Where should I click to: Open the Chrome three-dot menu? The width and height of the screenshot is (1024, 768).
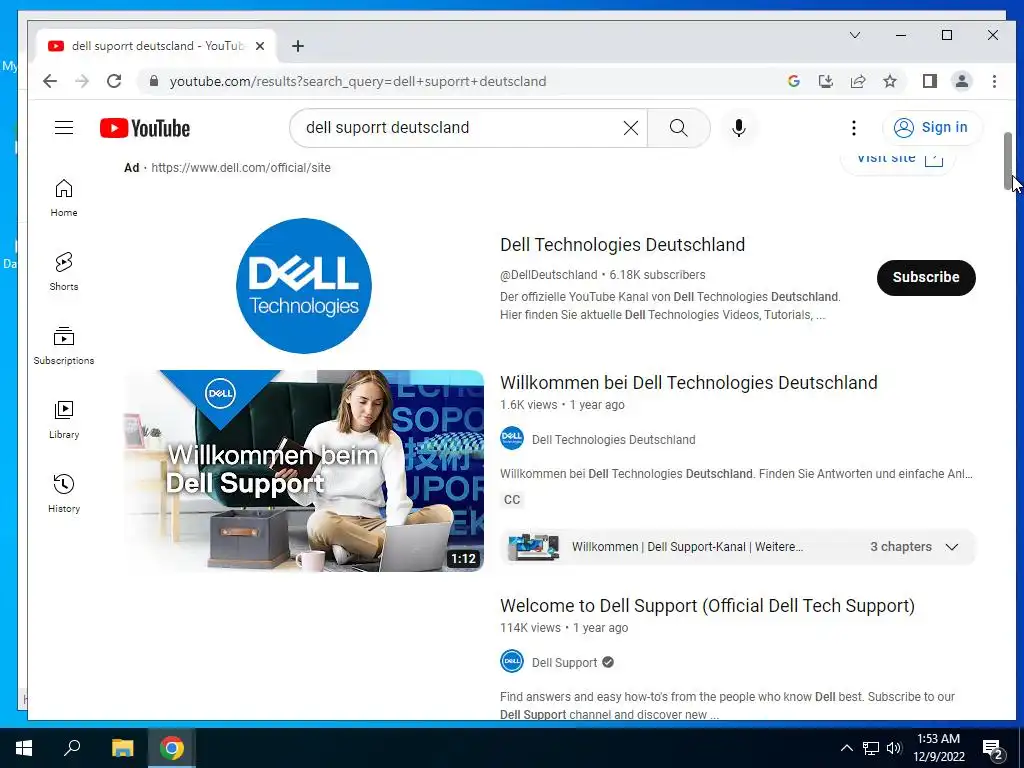(x=994, y=81)
